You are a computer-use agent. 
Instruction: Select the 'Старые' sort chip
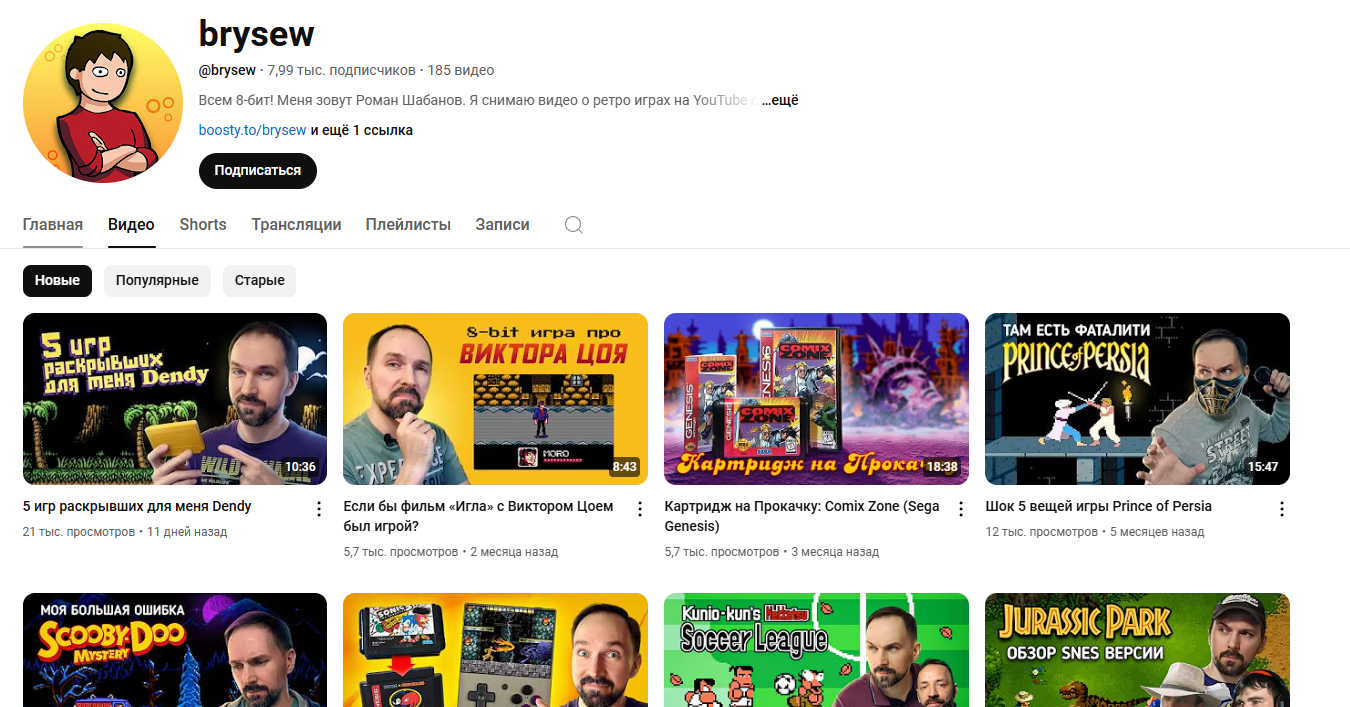(260, 281)
